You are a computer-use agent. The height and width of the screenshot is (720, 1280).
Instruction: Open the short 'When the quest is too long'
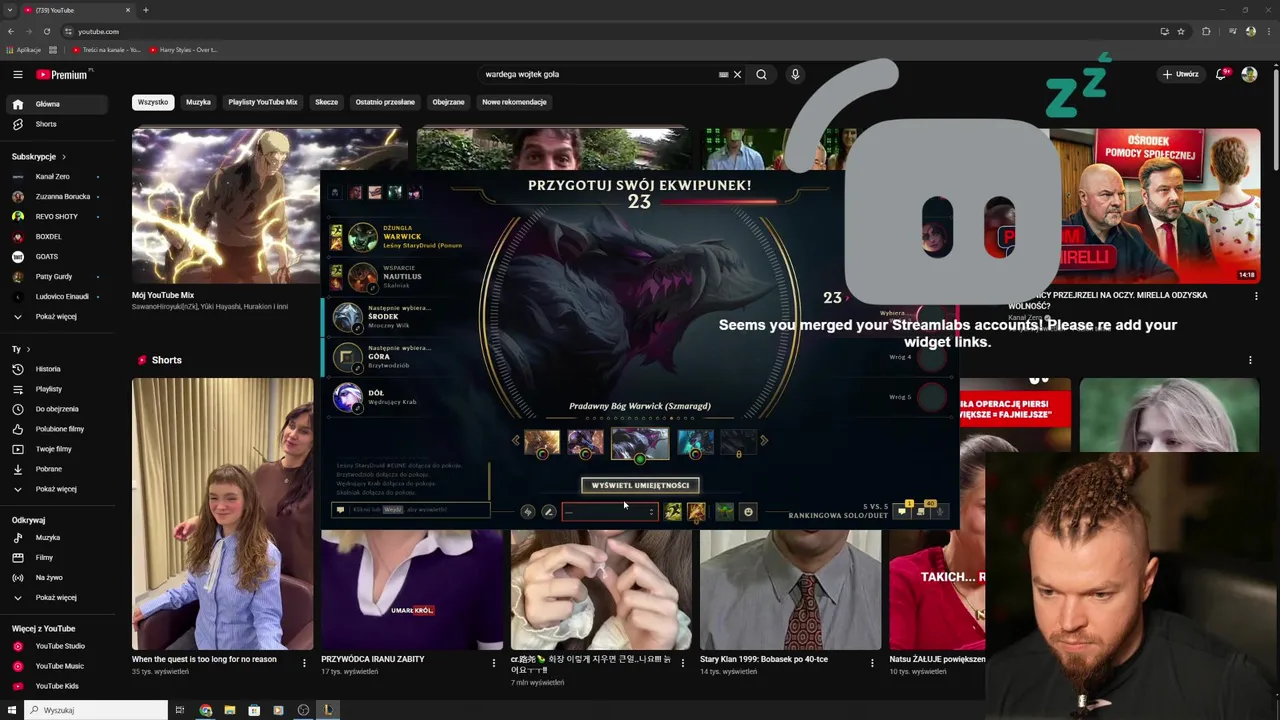pos(222,514)
